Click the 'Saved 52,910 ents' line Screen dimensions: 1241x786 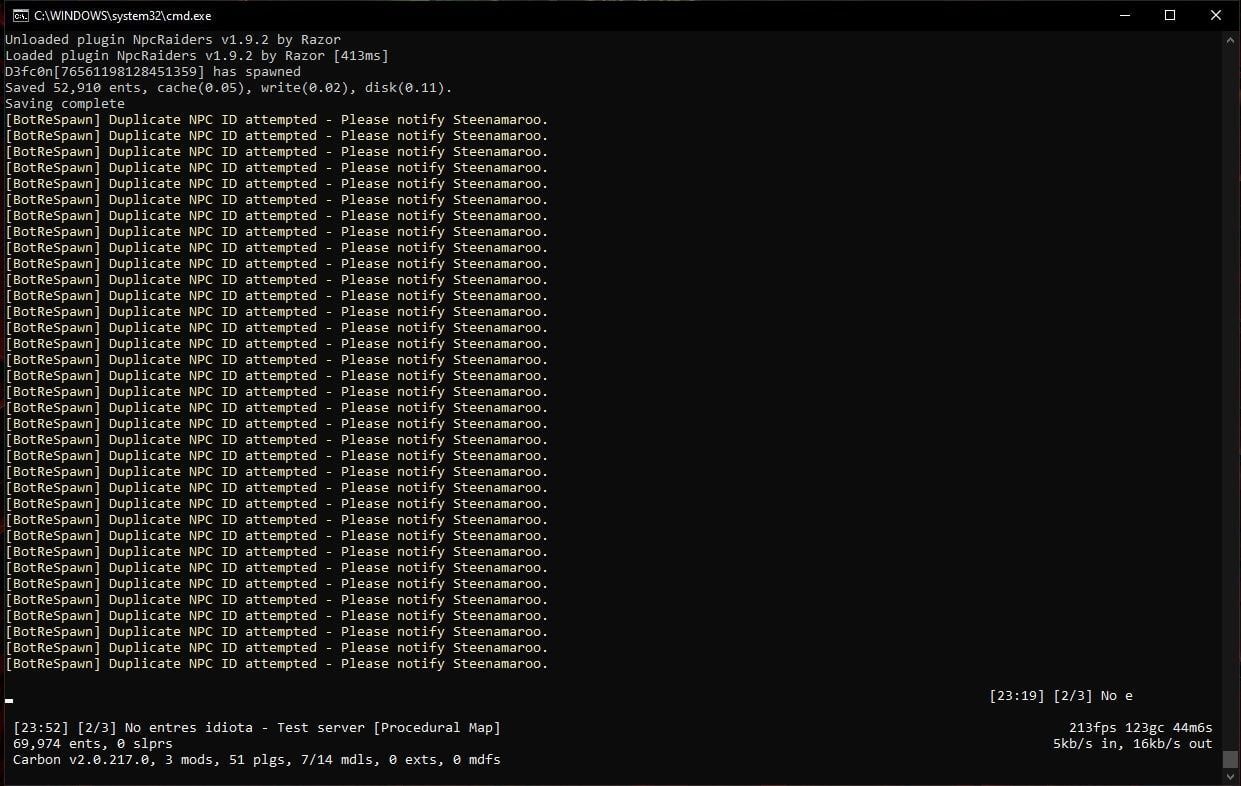[228, 88]
